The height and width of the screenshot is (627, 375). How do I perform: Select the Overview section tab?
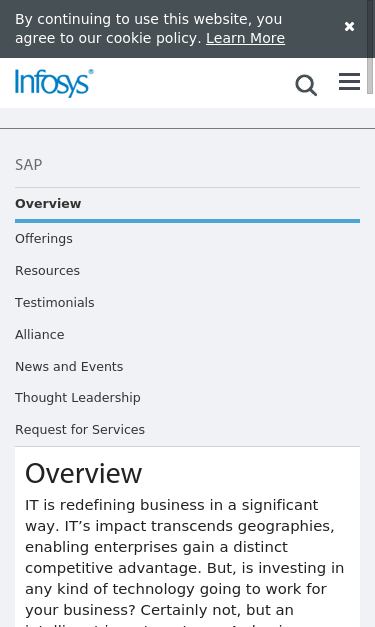point(187,204)
